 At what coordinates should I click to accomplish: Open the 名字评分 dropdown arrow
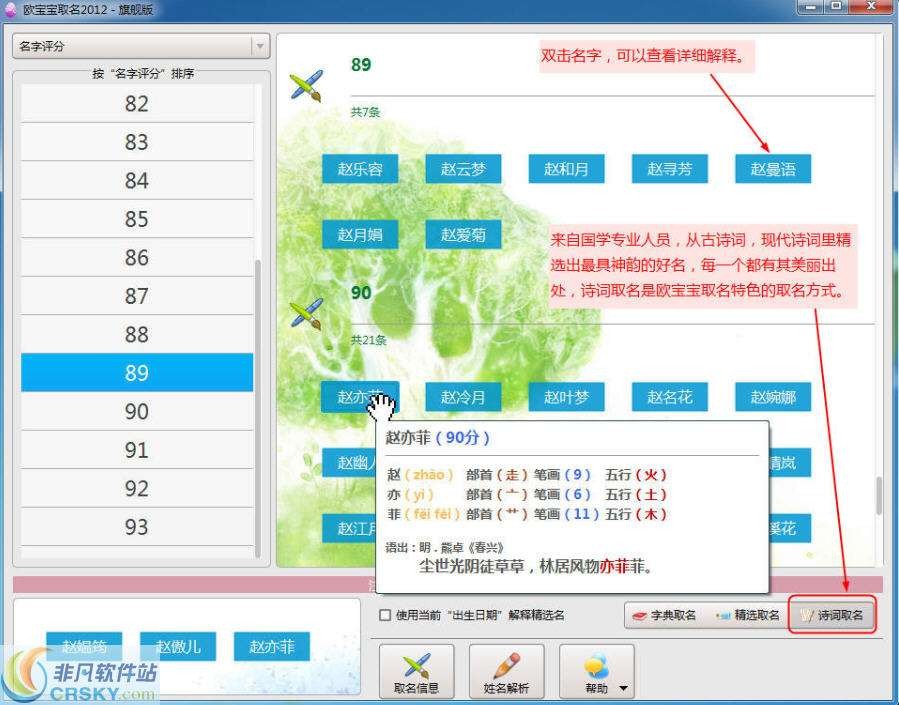point(262,45)
